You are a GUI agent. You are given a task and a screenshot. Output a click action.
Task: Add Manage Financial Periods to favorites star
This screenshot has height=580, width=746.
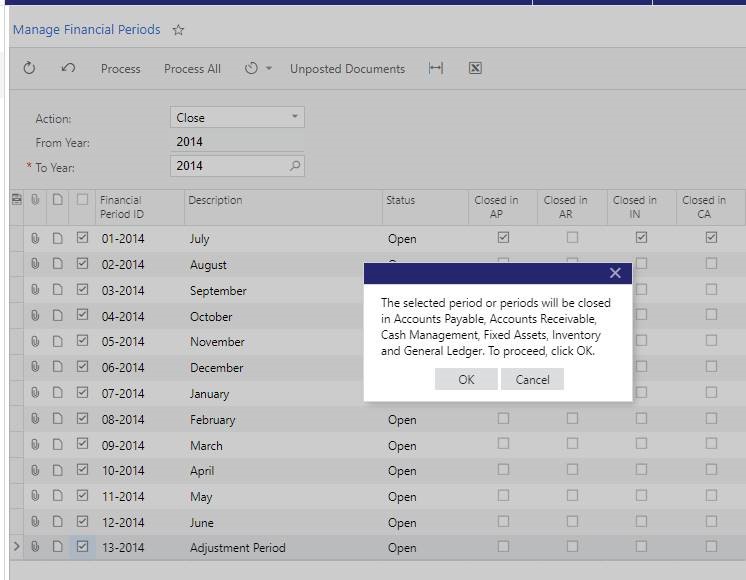tap(178, 30)
